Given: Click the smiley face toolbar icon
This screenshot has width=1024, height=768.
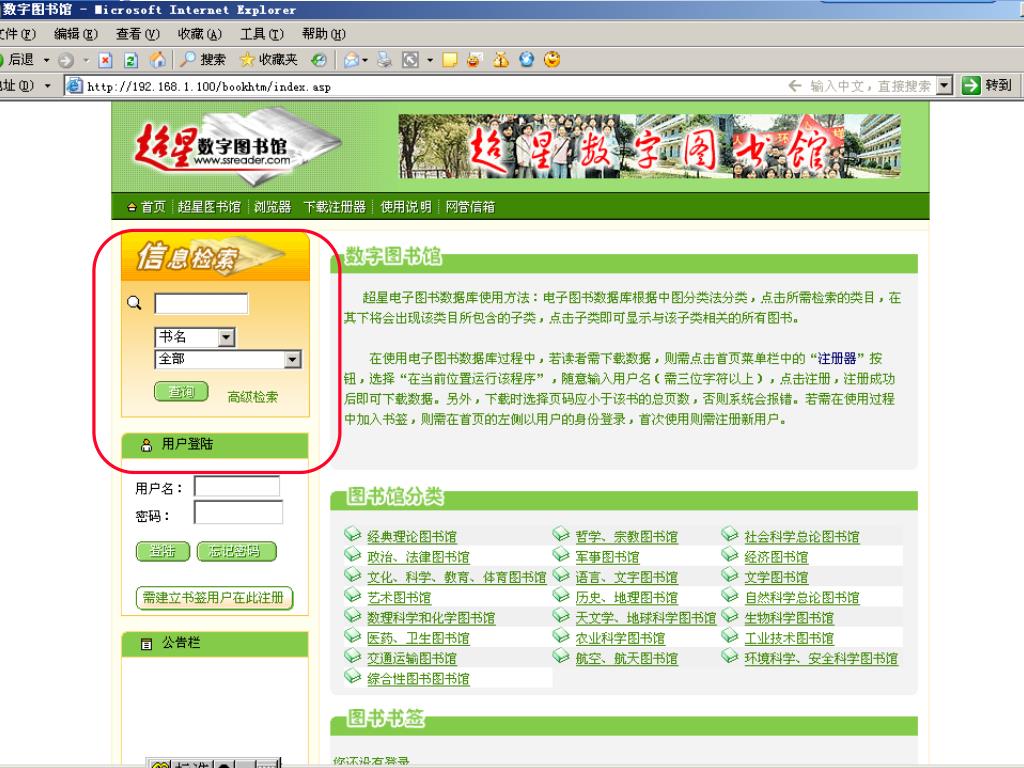Looking at the screenshot, I should pyautogui.click(x=552, y=59).
